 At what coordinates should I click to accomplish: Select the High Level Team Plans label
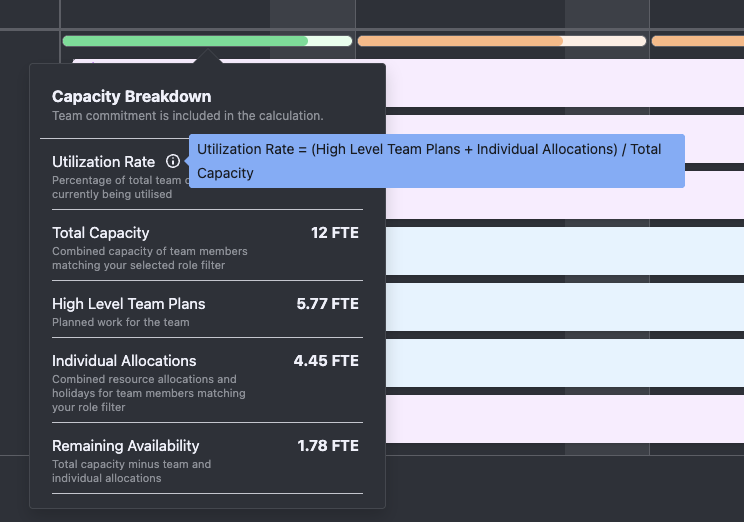click(128, 304)
